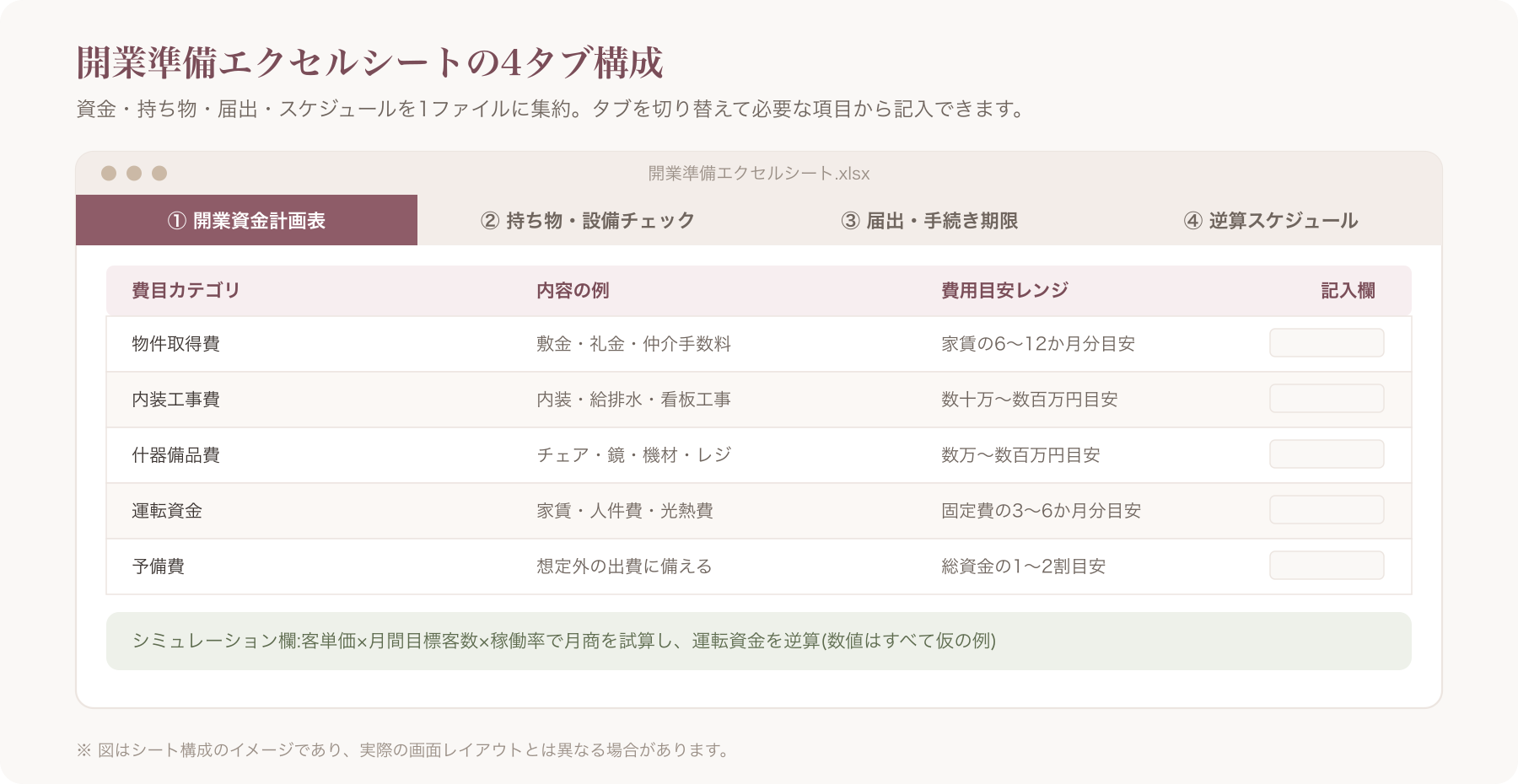Image resolution: width=1518 pixels, height=784 pixels.
Task: Click the 記入欄 field for 内装工事費
Action: pyautogui.click(x=1327, y=399)
